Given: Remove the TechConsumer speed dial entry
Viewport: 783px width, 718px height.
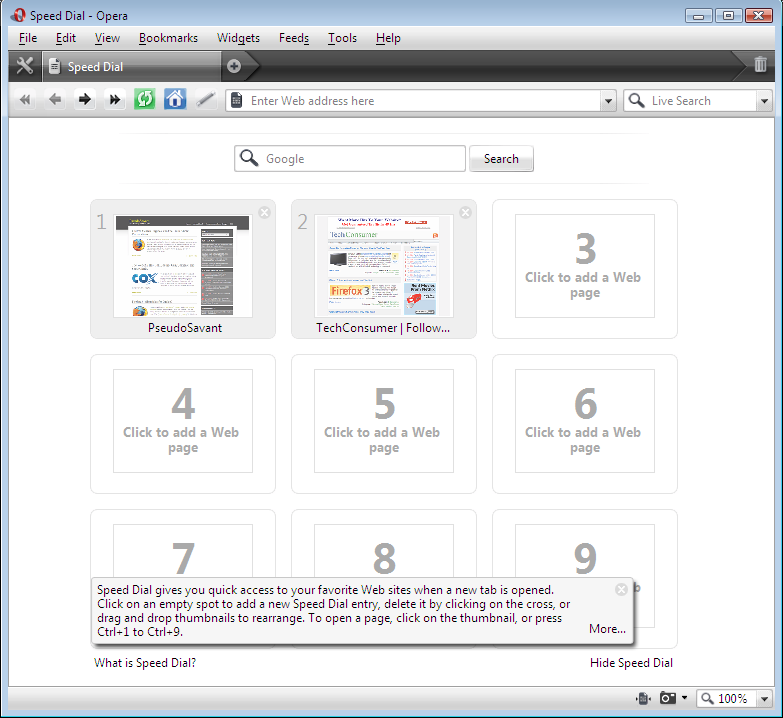Looking at the screenshot, I should coord(465,212).
